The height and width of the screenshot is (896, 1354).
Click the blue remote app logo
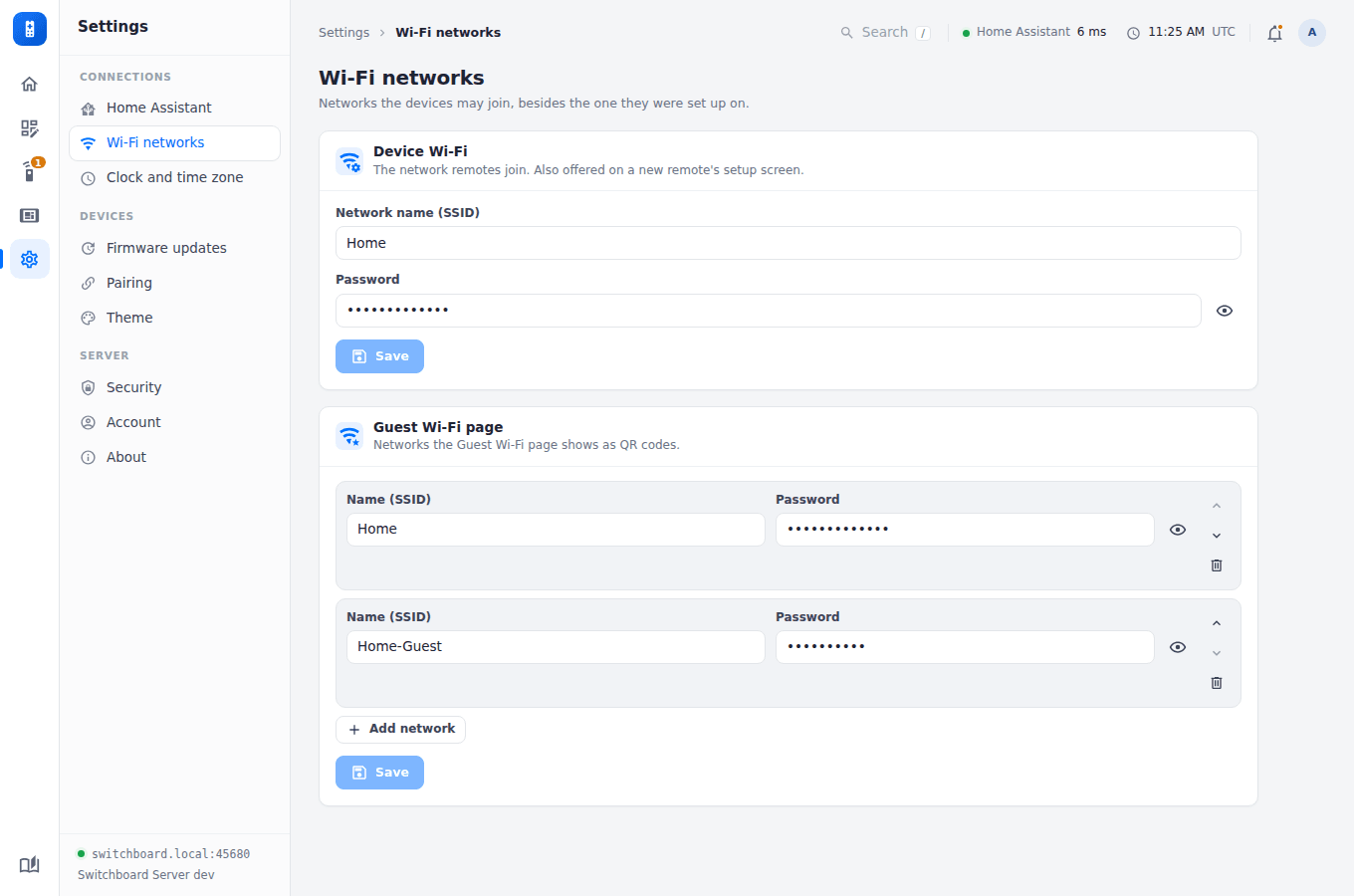pos(30,29)
